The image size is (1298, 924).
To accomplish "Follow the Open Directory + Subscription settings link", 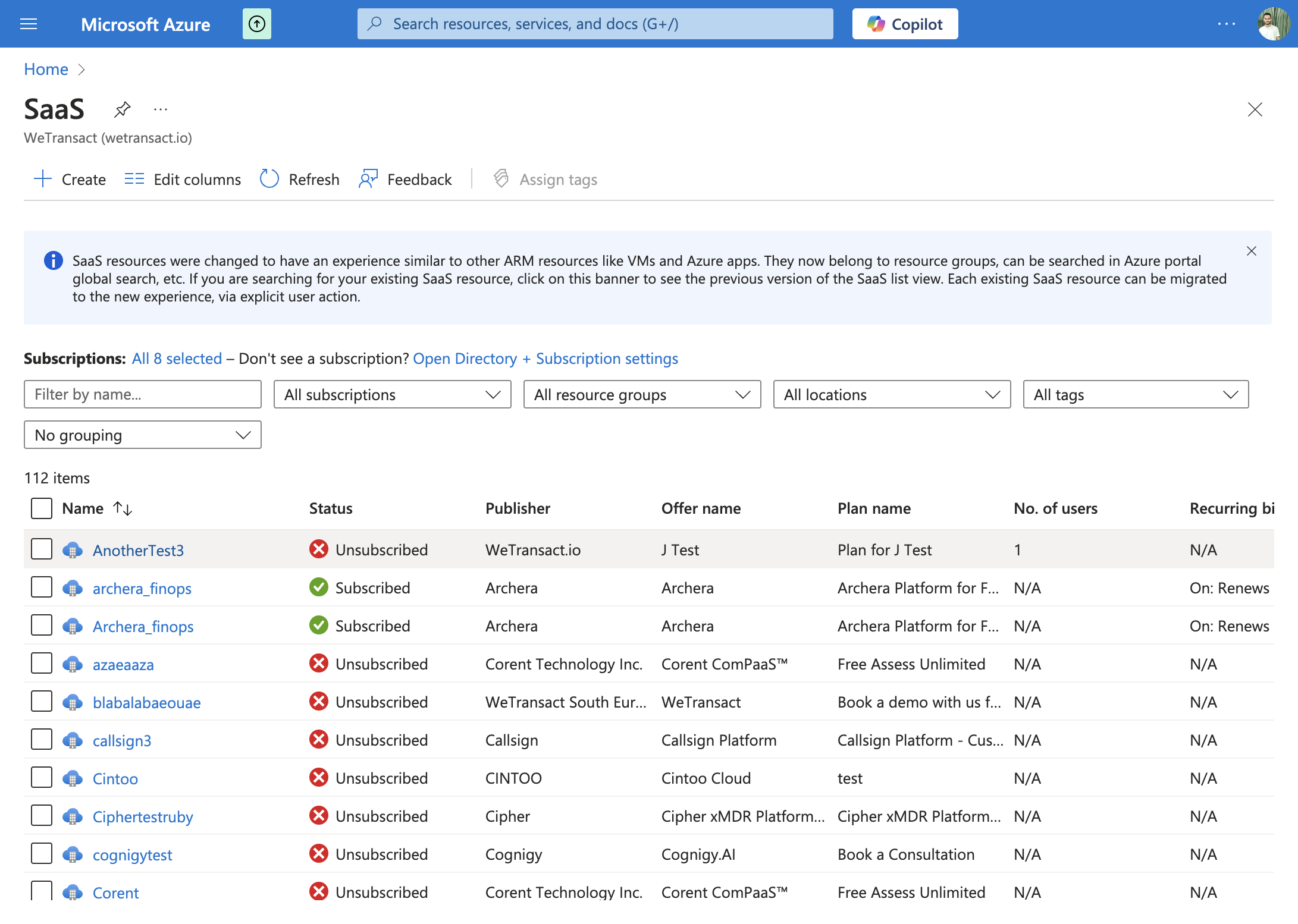I will click(x=545, y=359).
